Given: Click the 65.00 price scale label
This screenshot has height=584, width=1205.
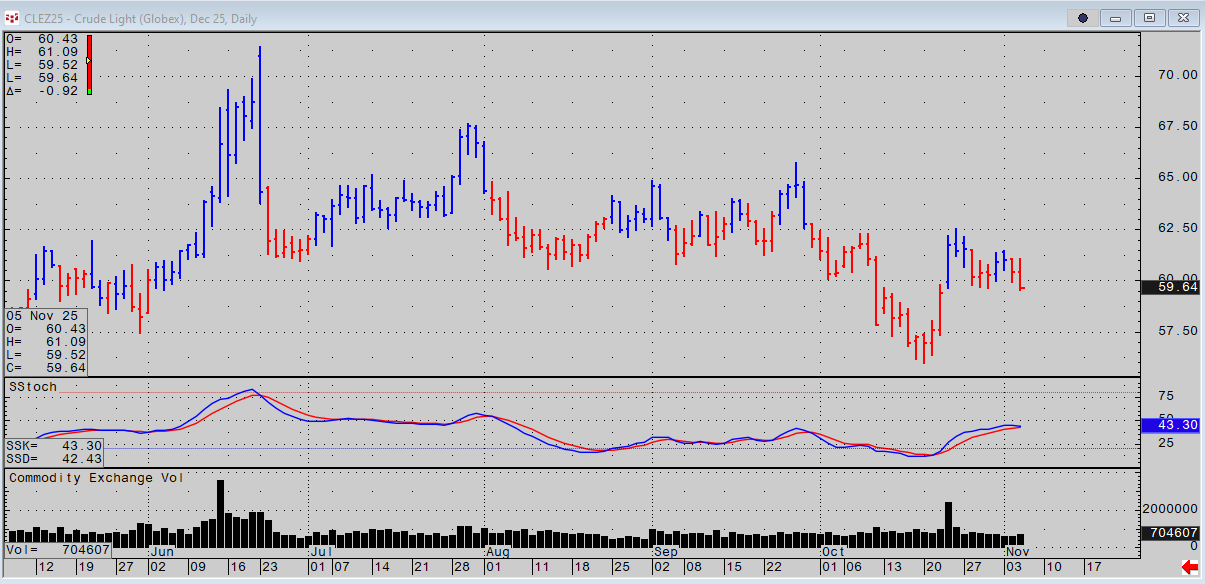Looking at the screenshot, I should (1178, 177).
